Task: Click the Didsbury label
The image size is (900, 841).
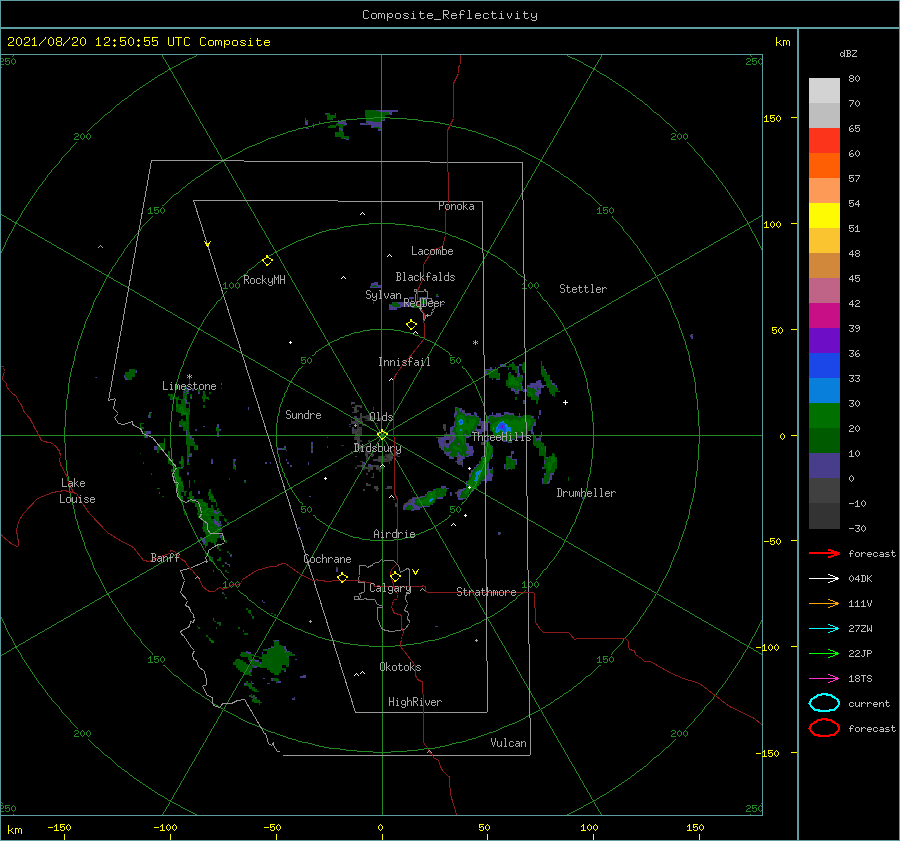Action: coord(377,448)
